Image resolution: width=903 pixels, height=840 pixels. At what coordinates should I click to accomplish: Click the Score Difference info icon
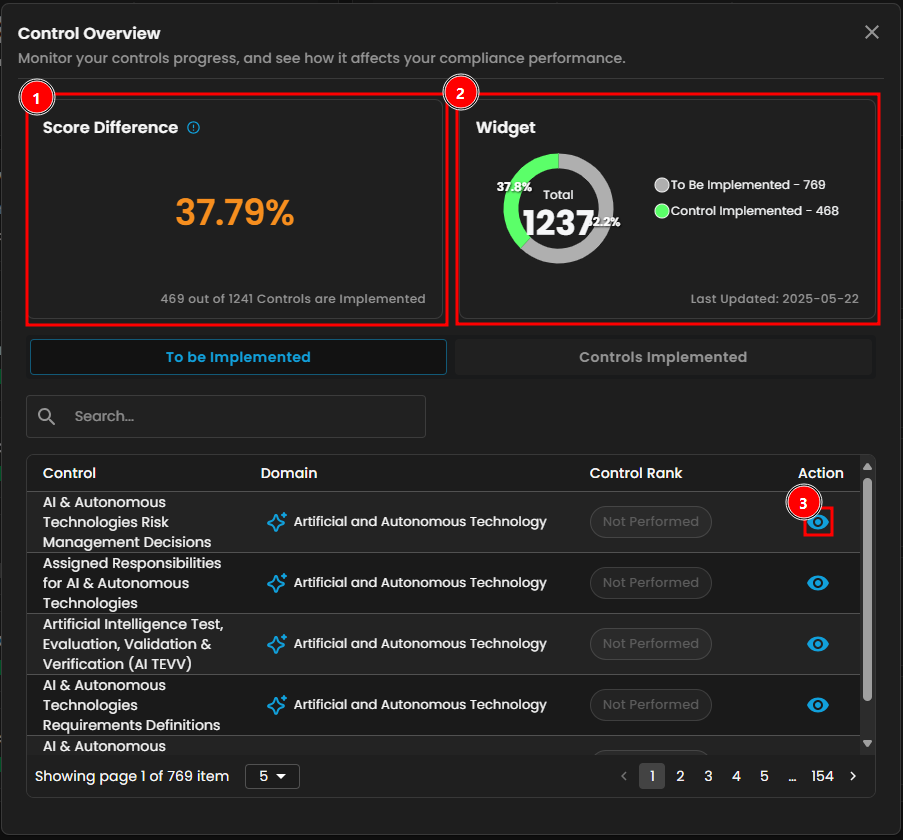click(x=194, y=128)
